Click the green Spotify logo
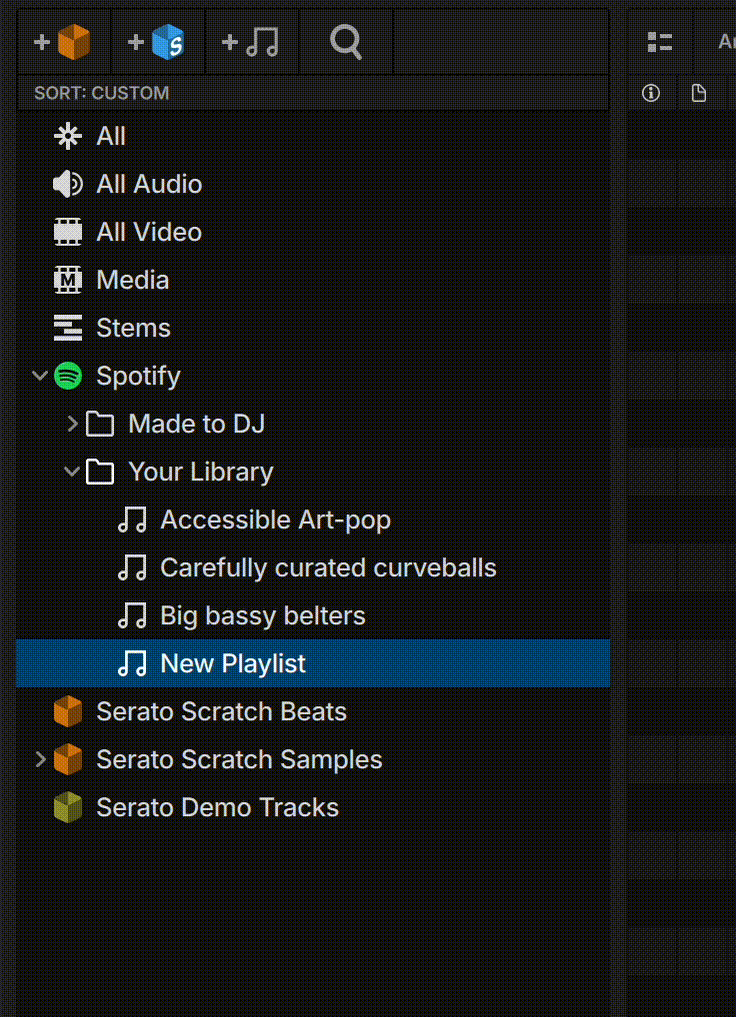736x1017 pixels. click(x=68, y=376)
